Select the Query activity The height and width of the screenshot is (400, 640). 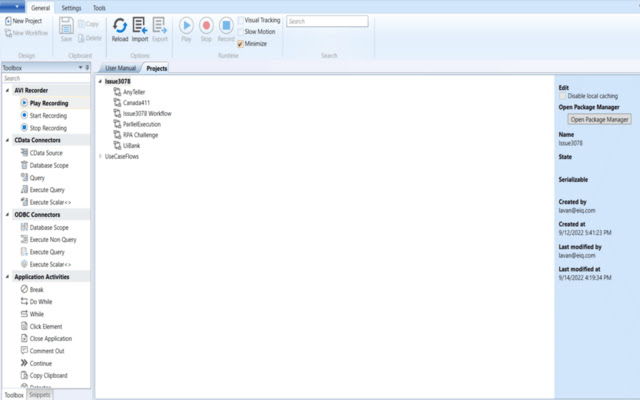pos(37,178)
